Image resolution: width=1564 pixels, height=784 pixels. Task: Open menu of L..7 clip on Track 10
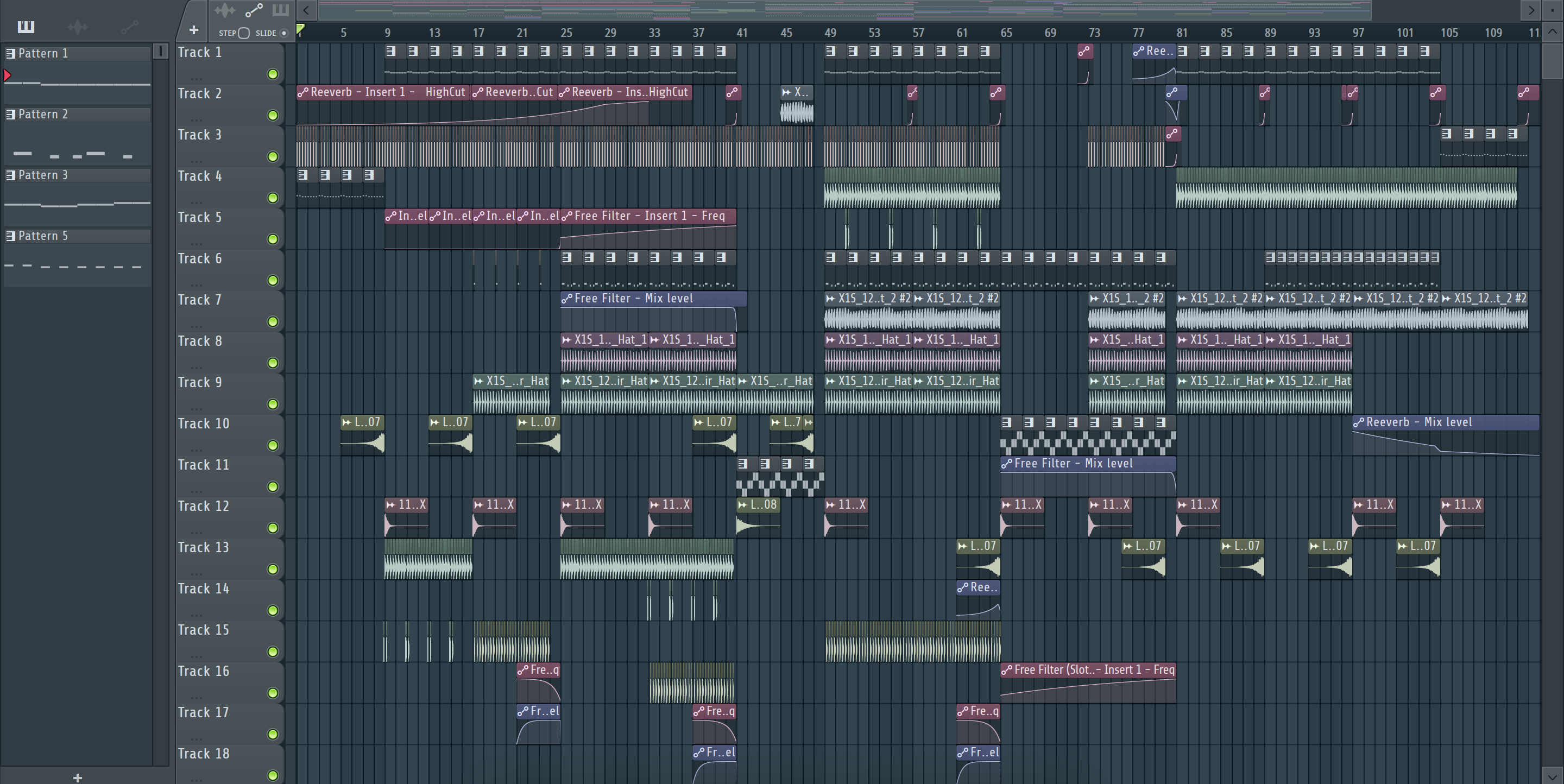tap(776, 422)
